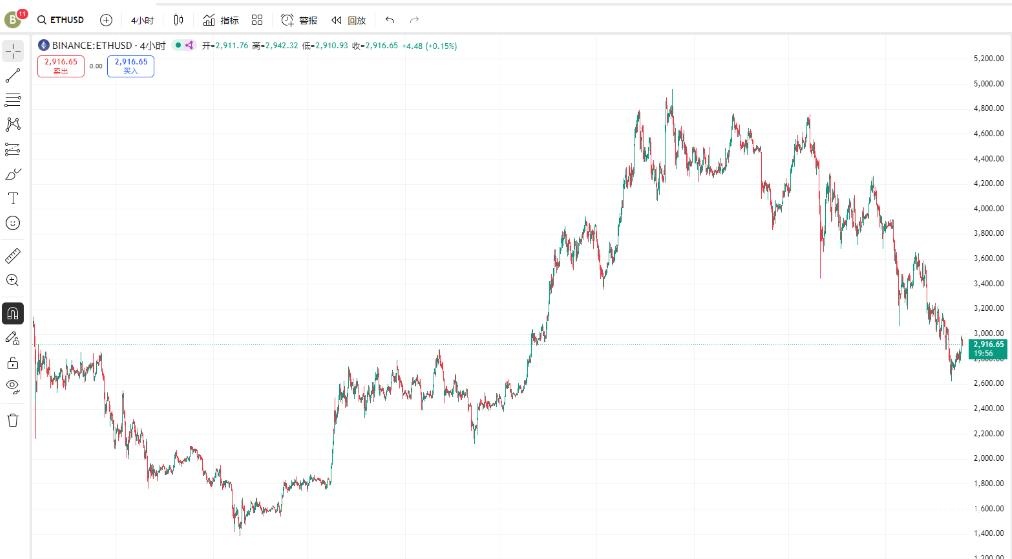1012x559 pixels.
Task: Select the ruler measure tool
Action: (x=13, y=256)
